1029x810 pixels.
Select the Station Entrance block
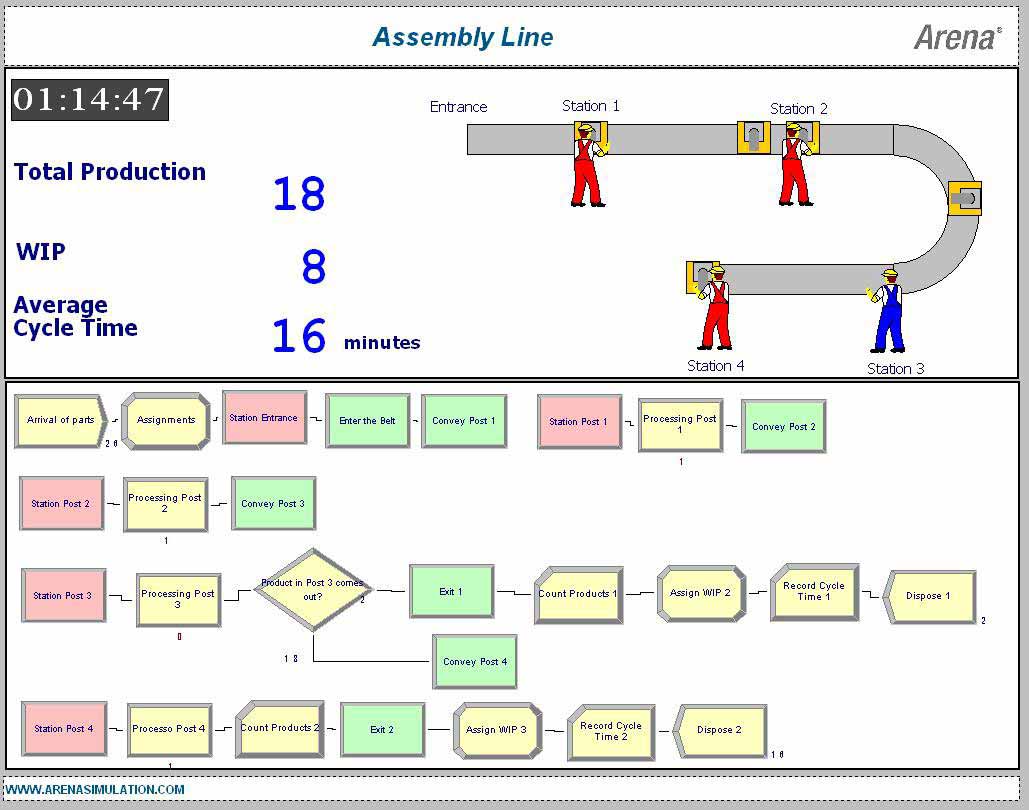click(x=264, y=418)
